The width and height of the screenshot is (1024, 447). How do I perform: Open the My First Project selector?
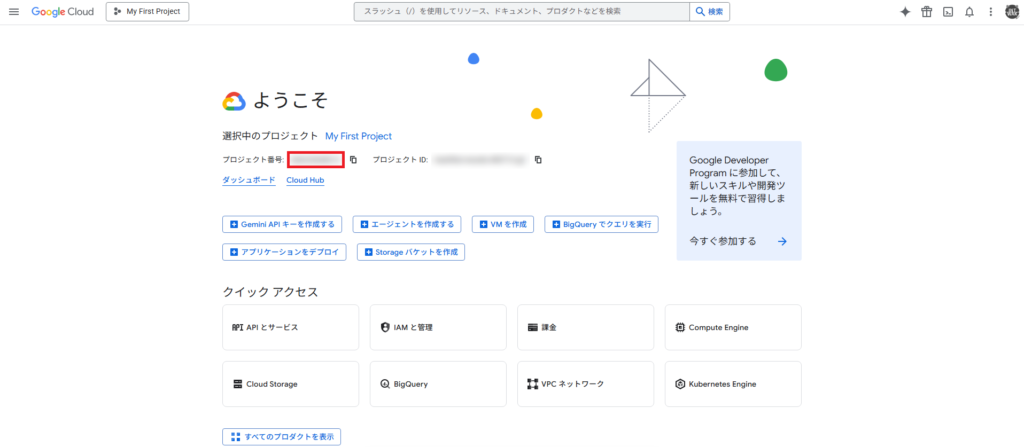point(147,12)
